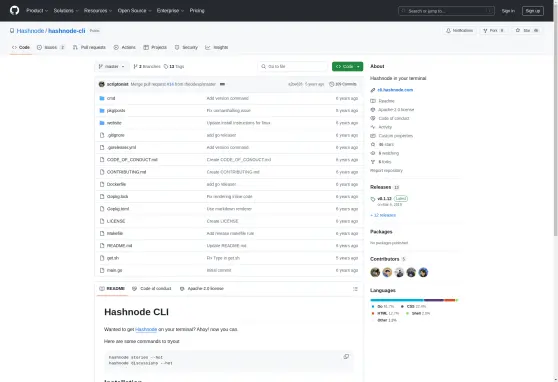This screenshot has width=558, height=382.
Task: Open commits history clock icon
Action: pyautogui.click(x=331, y=84)
